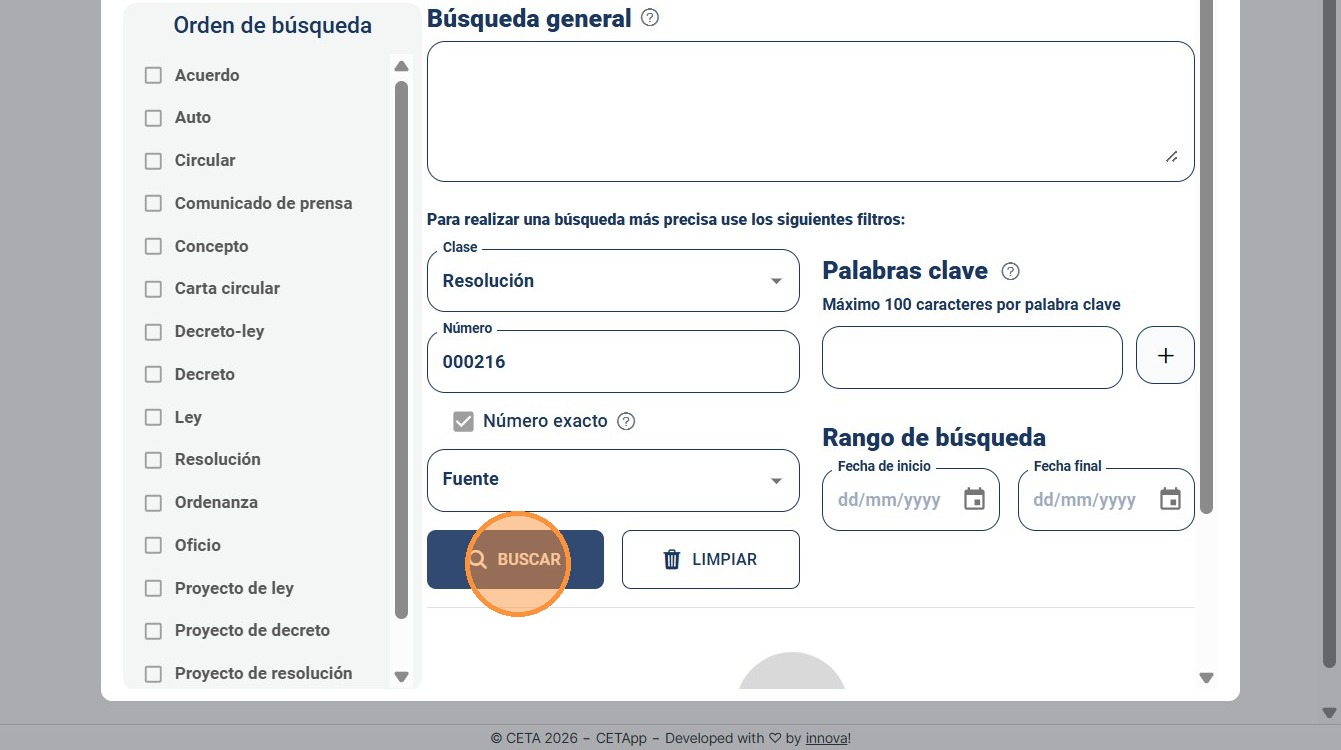Click the trash icon in LIMPIAR button

tap(672, 559)
